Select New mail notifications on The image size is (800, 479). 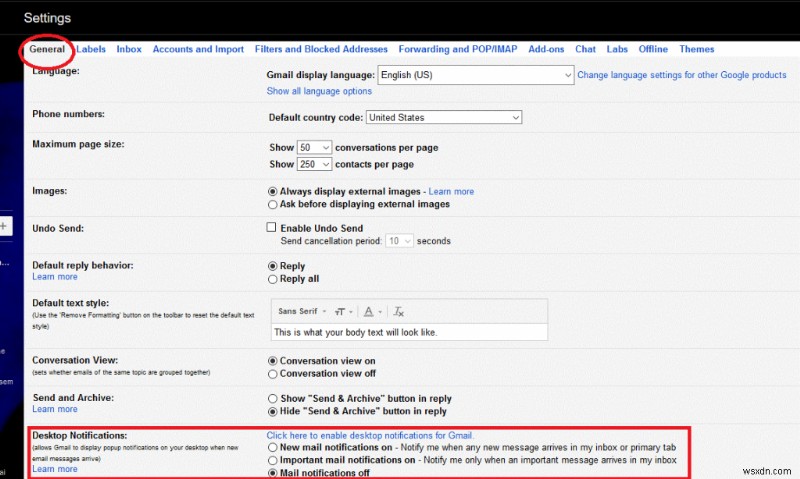tap(272, 448)
